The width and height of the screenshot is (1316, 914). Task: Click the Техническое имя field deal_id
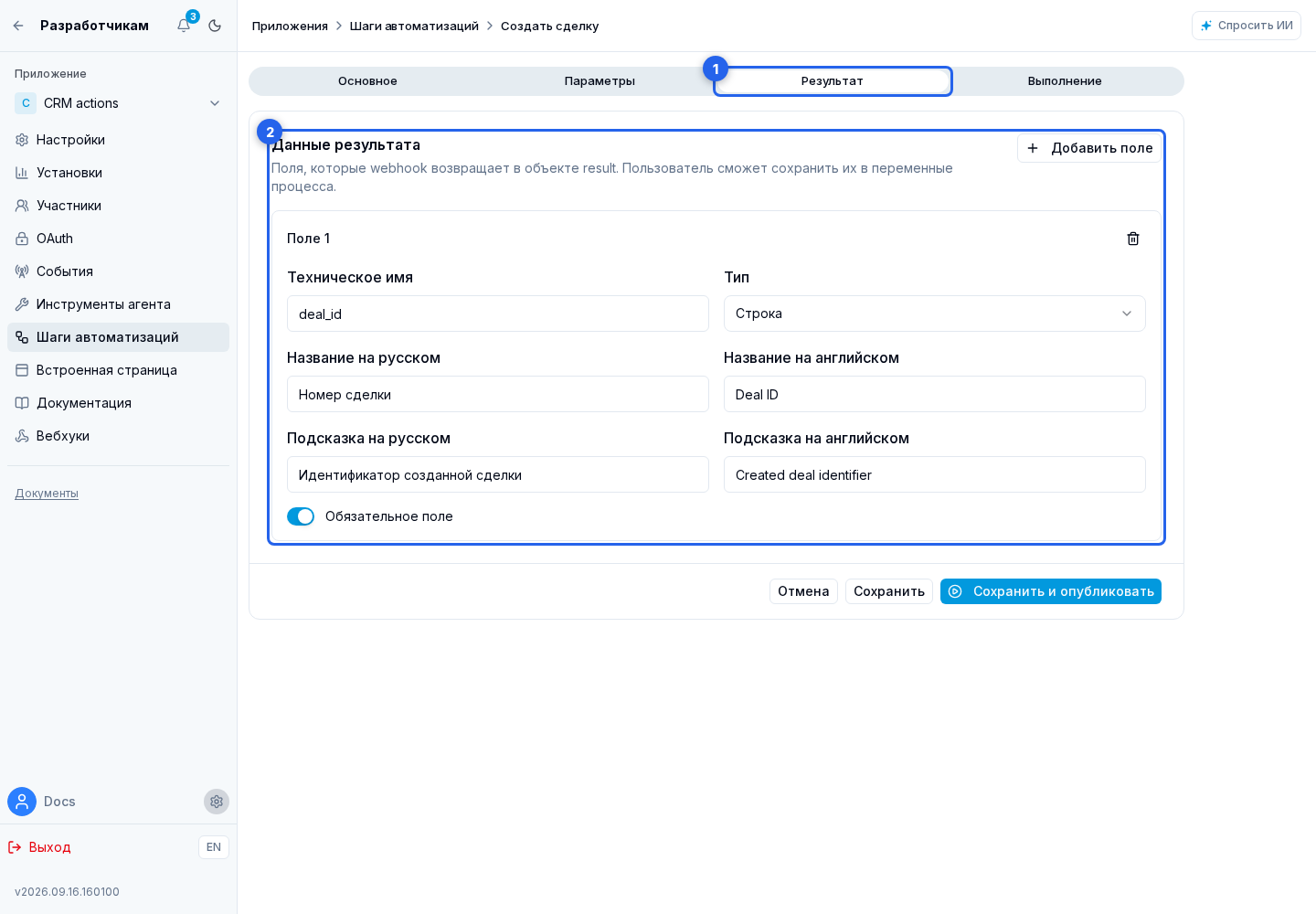498,314
